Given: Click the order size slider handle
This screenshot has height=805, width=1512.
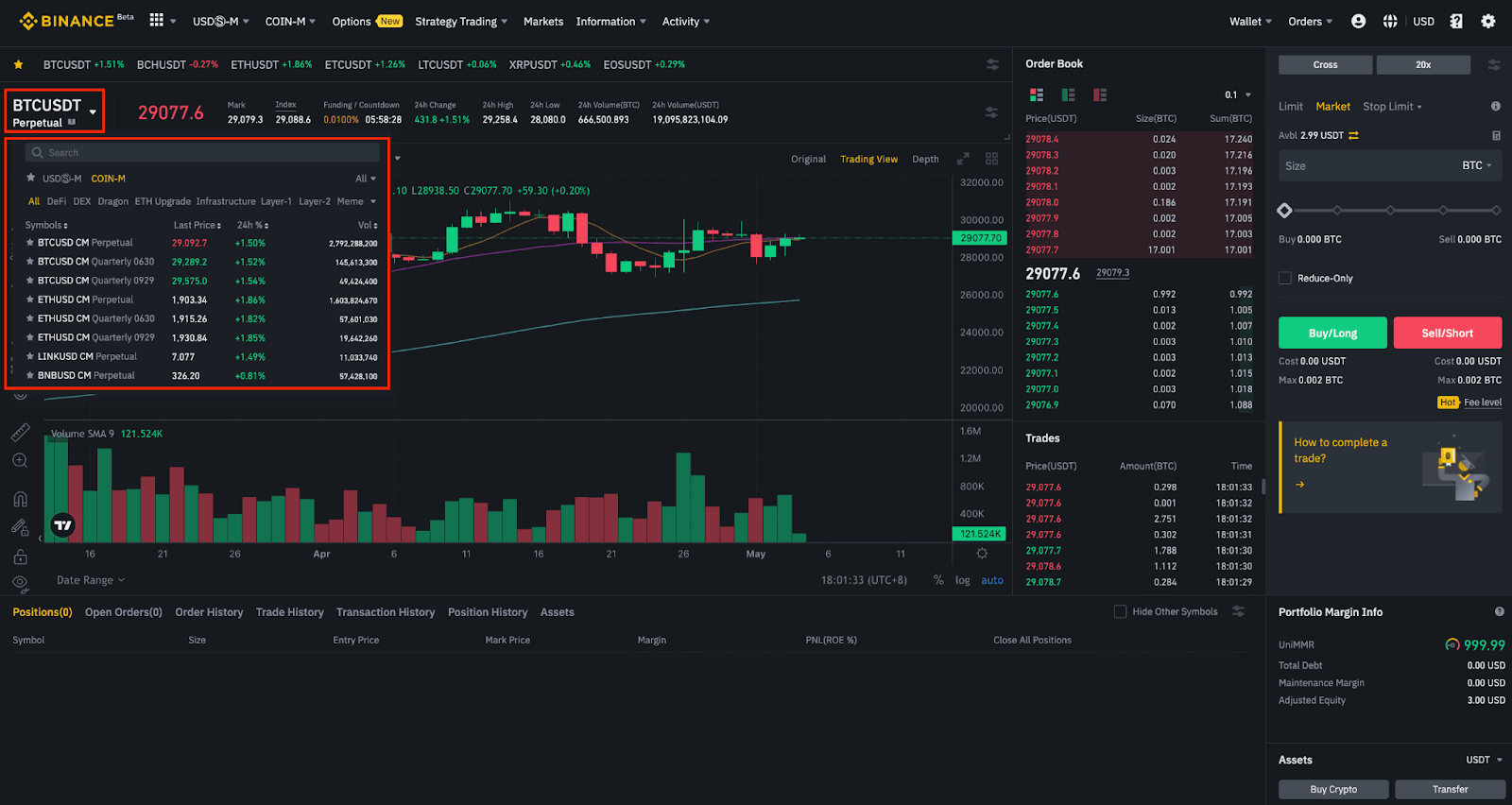Looking at the screenshot, I should click(x=1284, y=211).
